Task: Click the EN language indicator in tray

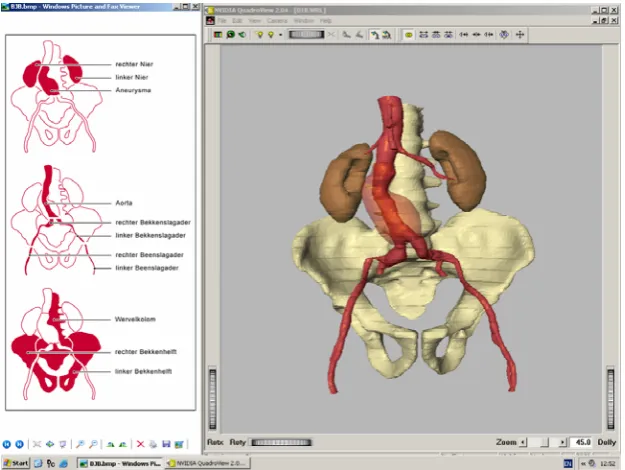Action: click(x=568, y=463)
